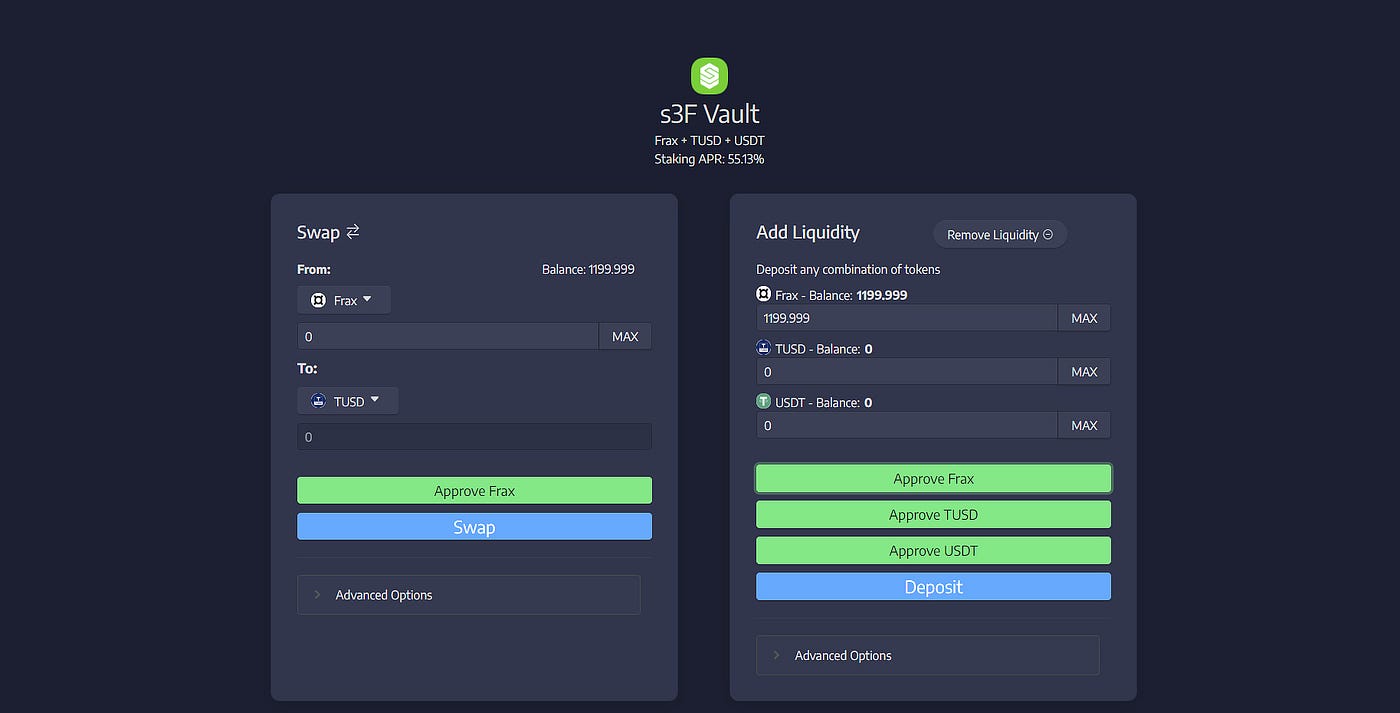Click the 'TUSD - Balance: 0' label
1400x713 pixels.
pyautogui.click(x=824, y=349)
